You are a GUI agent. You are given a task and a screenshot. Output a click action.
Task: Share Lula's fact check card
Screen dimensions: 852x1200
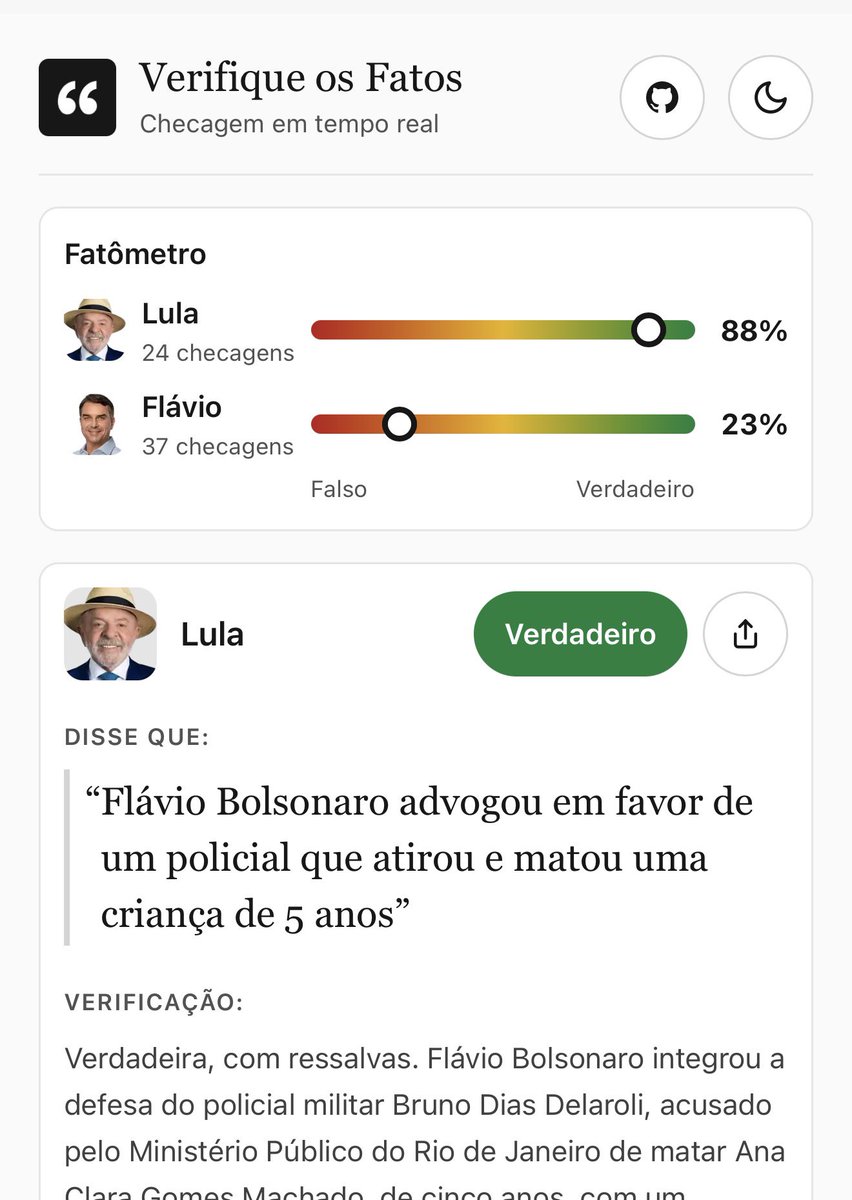click(746, 634)
